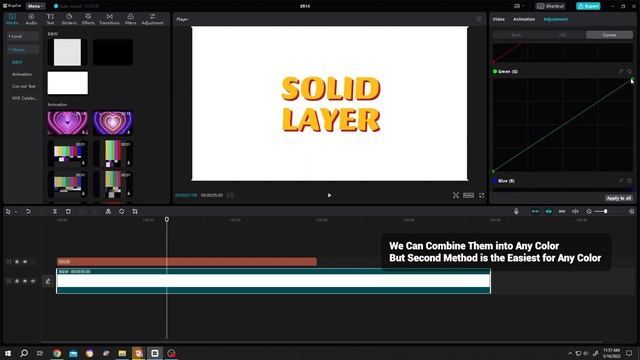Viewport: 640px width, 360px height.
Task: Click the scopes/focus icon below the player
Action: (456, 196)
